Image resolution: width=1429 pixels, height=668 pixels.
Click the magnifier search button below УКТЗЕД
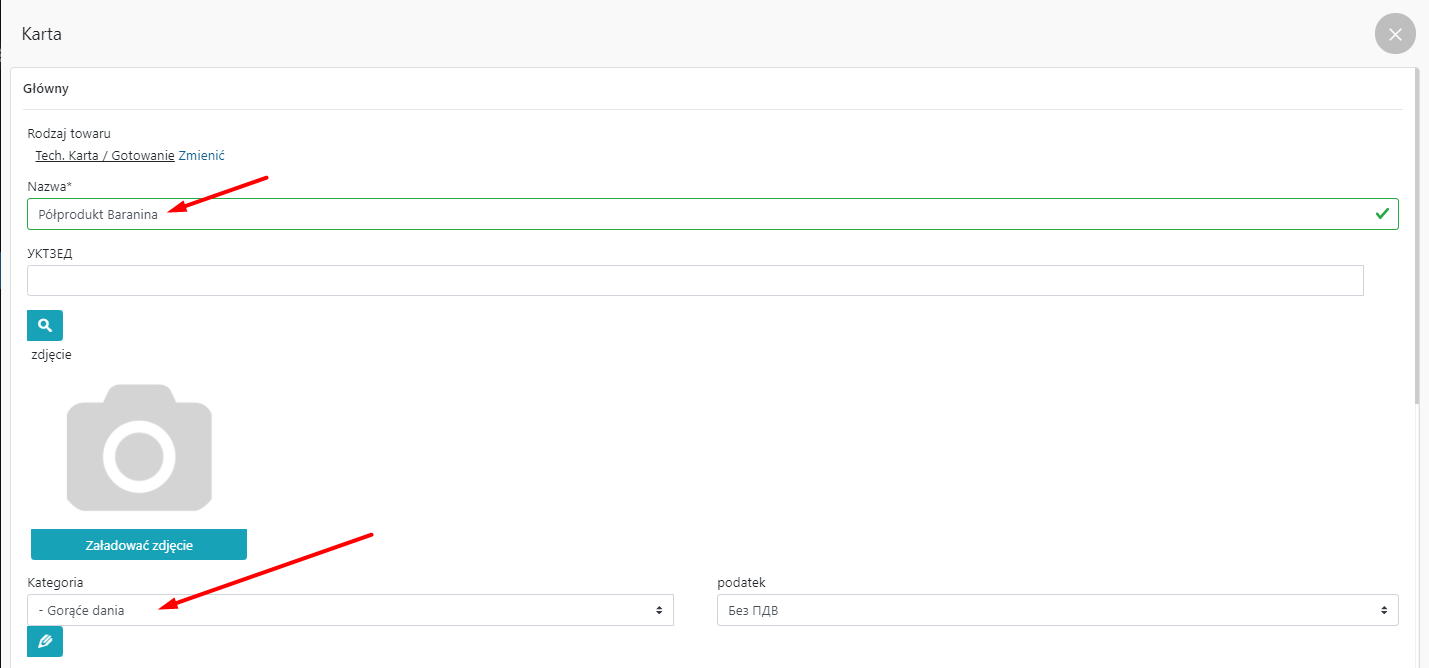click(x=45, y=325)
